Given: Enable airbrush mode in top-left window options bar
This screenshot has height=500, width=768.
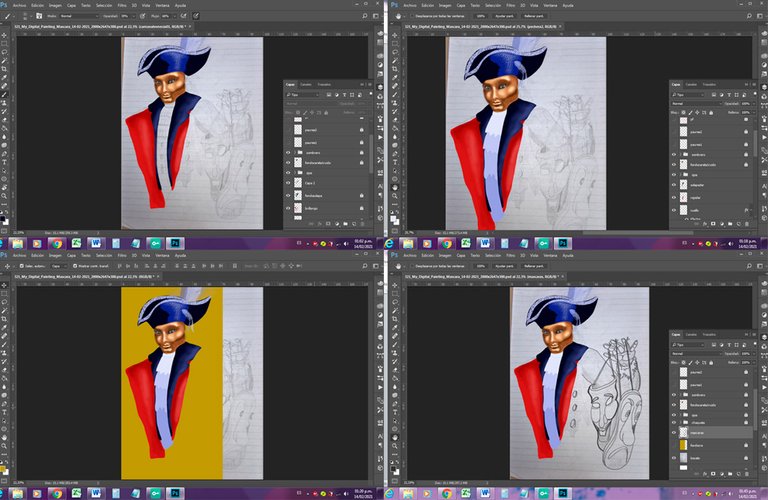Looking at the screenshot, I should click(x=184, y=16).
